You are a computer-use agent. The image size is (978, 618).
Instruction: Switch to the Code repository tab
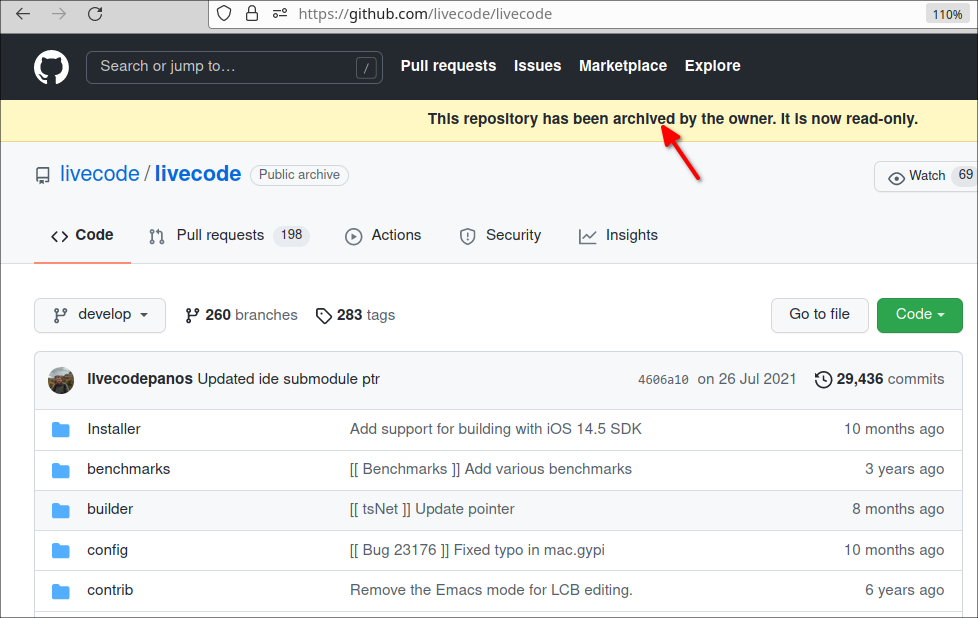click(82, 236)
